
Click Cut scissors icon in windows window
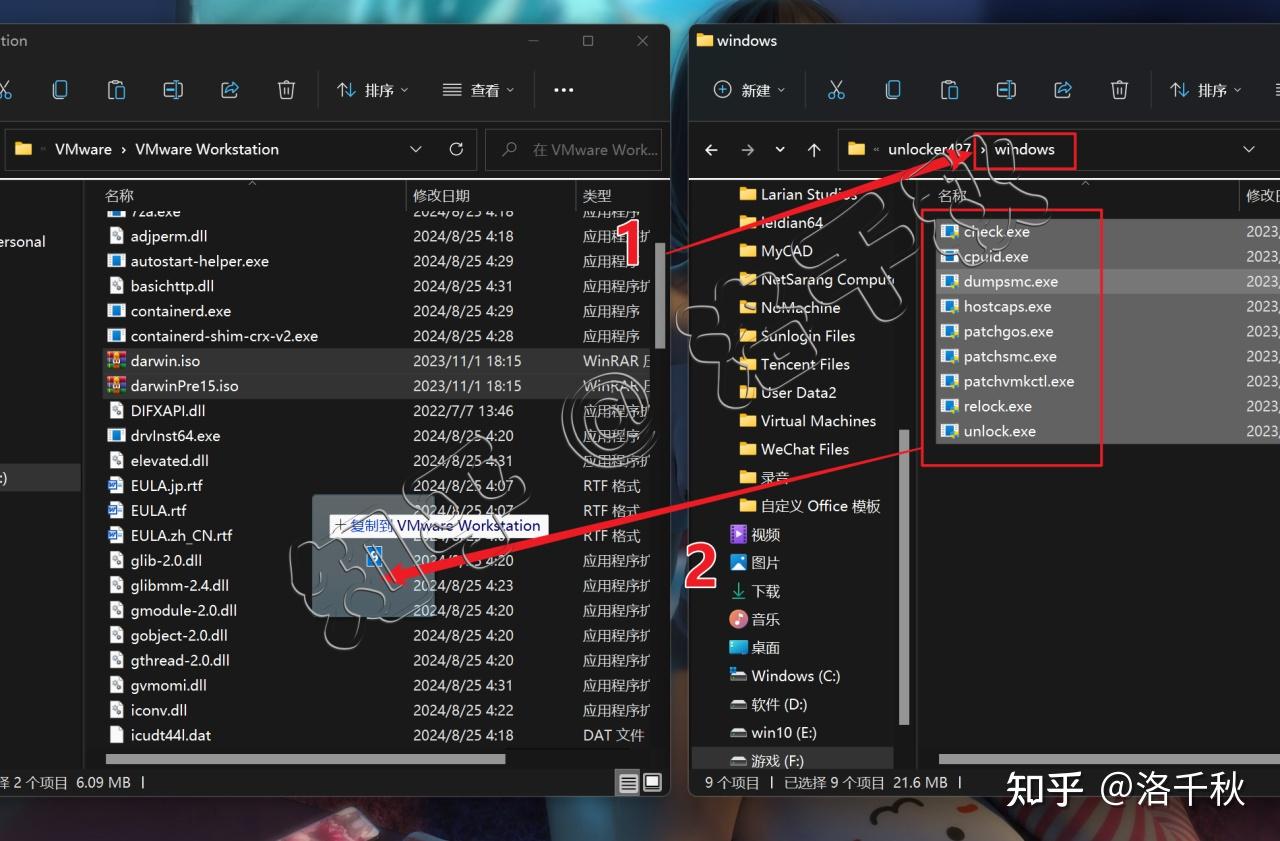(x=836, y=90)
